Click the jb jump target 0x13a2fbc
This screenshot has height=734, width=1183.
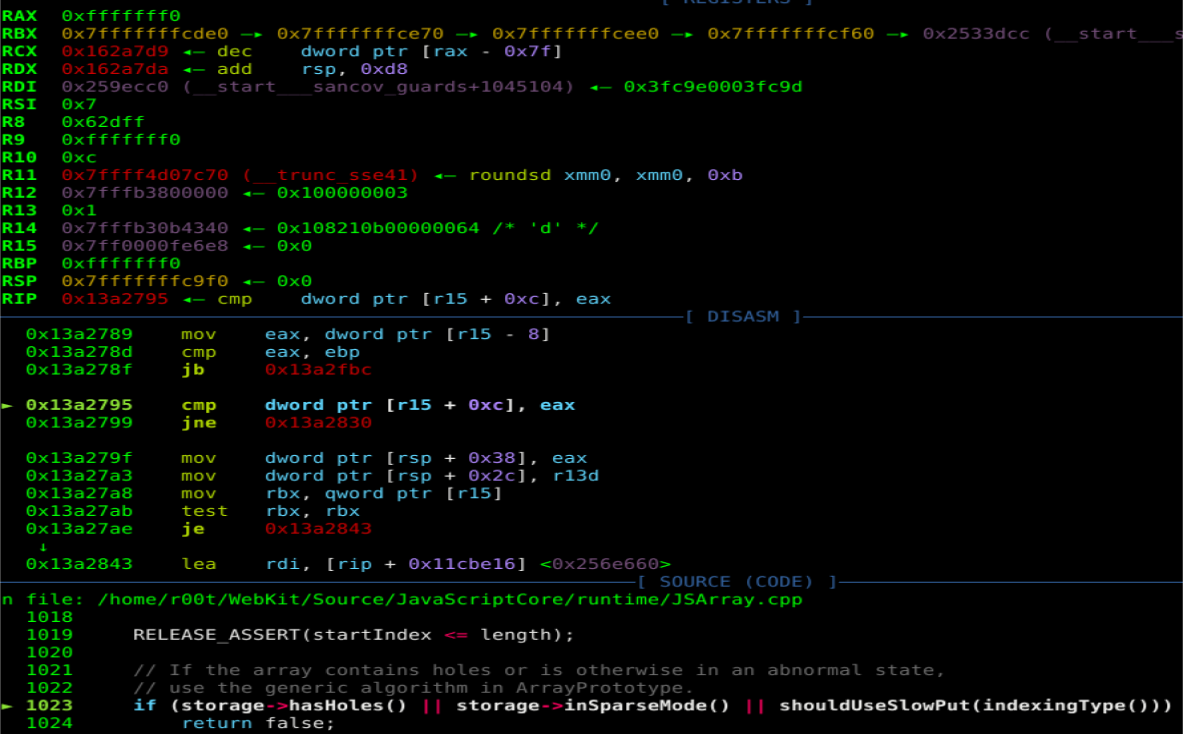(x=318, y=370)
